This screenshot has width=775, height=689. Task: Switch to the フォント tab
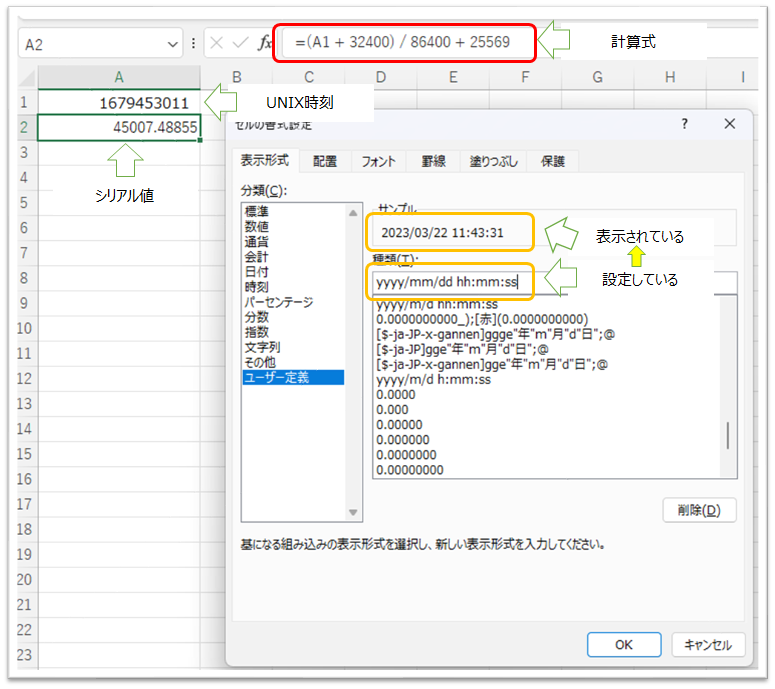[x=378, y=162]
